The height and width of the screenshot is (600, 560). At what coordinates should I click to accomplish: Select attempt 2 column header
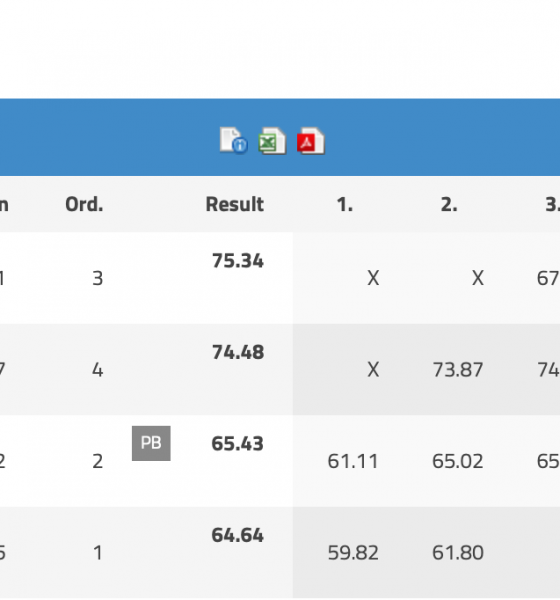[x=449, y=204]
